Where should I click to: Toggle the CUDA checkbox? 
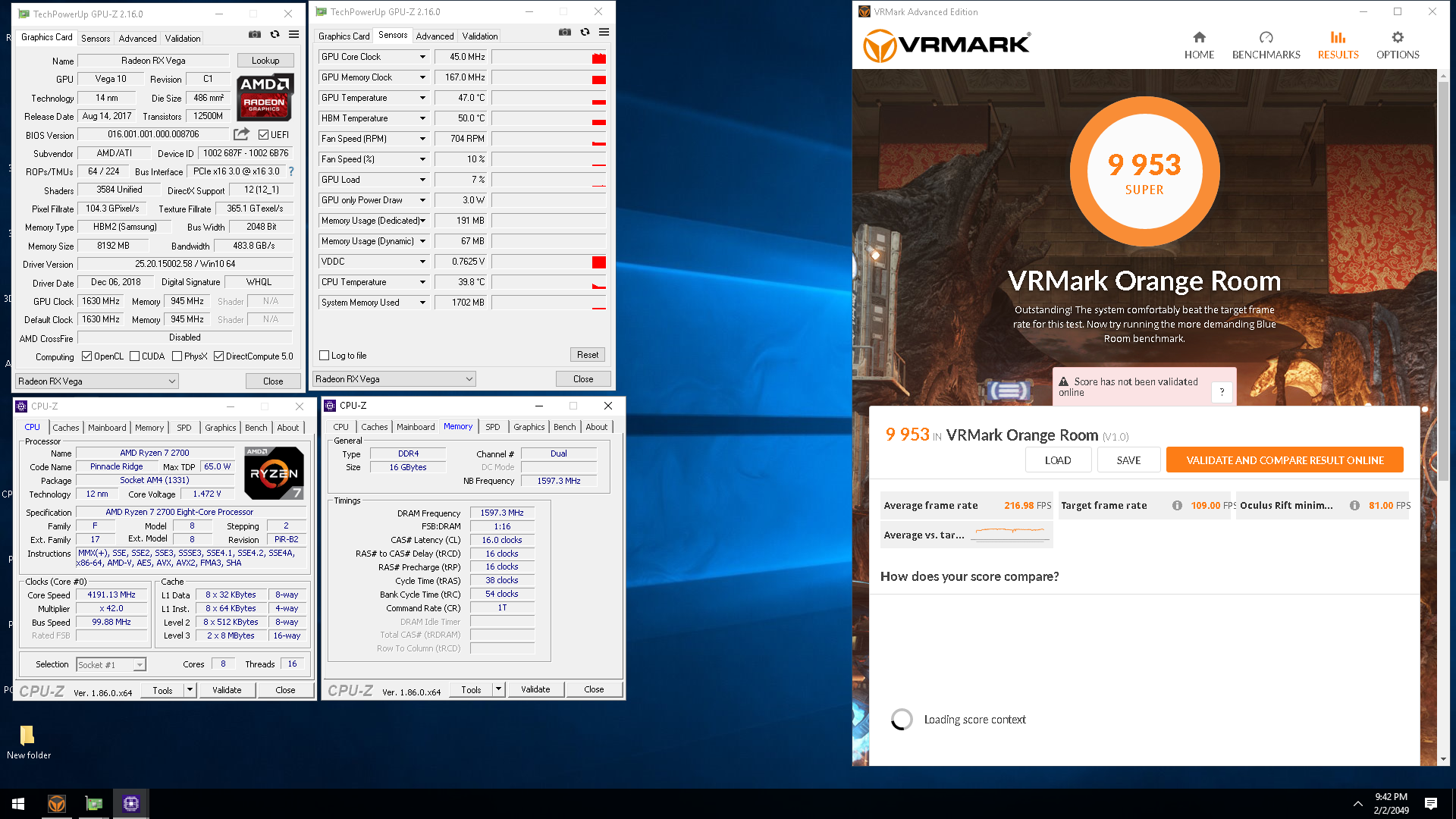pyautogui.click(x=134, y=356)
